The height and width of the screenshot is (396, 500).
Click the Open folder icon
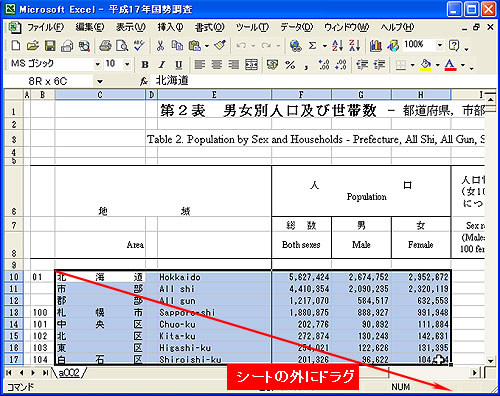tap(33, 45)
